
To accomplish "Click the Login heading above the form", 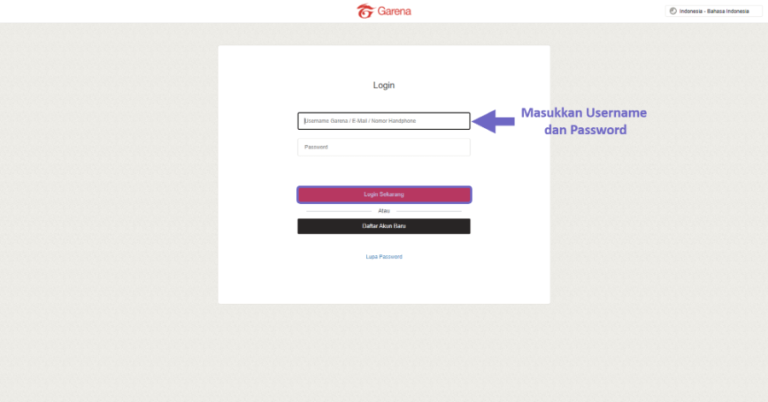I will point(384,85).
